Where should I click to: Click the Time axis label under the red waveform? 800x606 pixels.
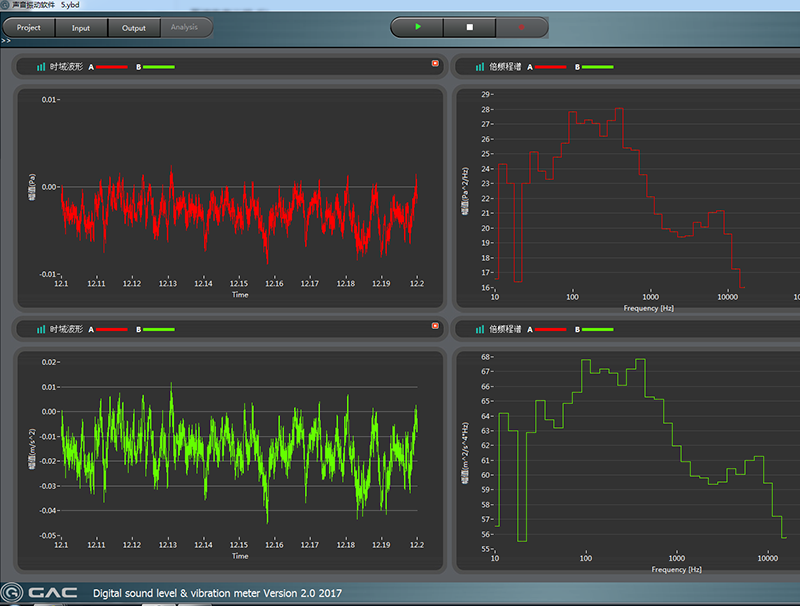pyautogui.click(x=240, y=295)
